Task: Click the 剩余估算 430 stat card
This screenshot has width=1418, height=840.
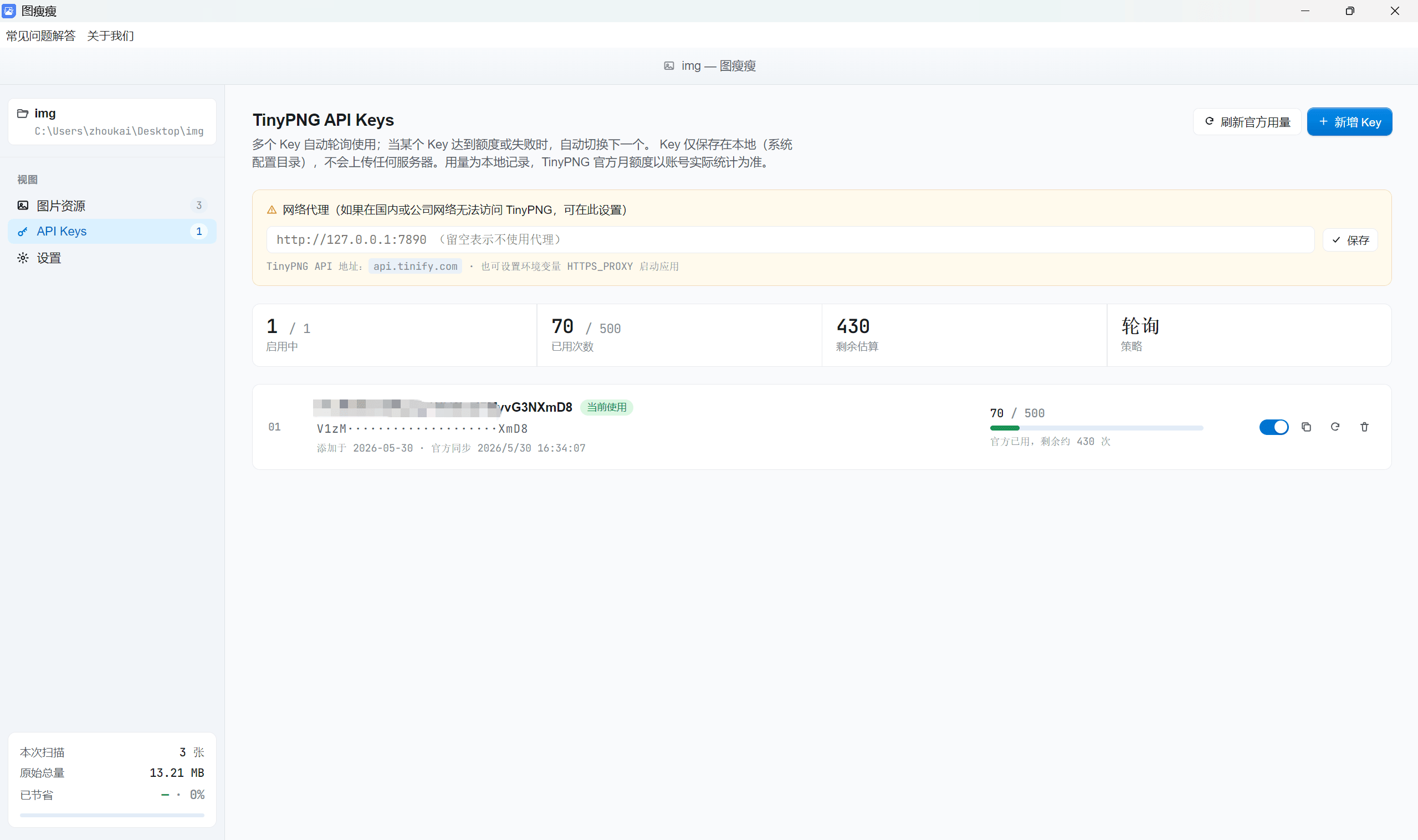Action: click(x=964, y=335)
